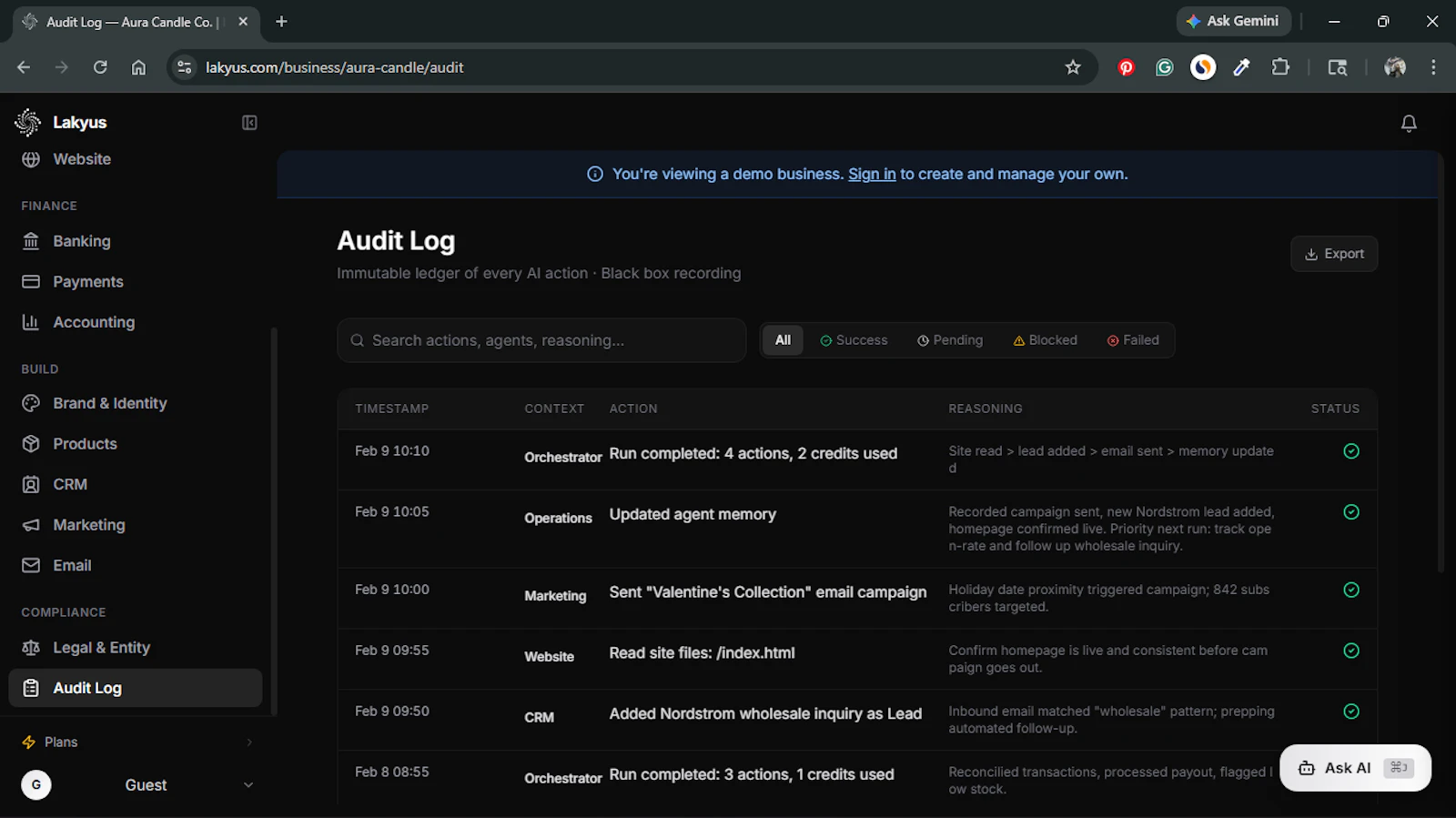Click the Payments card icon
The image size is (1456, 818).
click(31, 282)
